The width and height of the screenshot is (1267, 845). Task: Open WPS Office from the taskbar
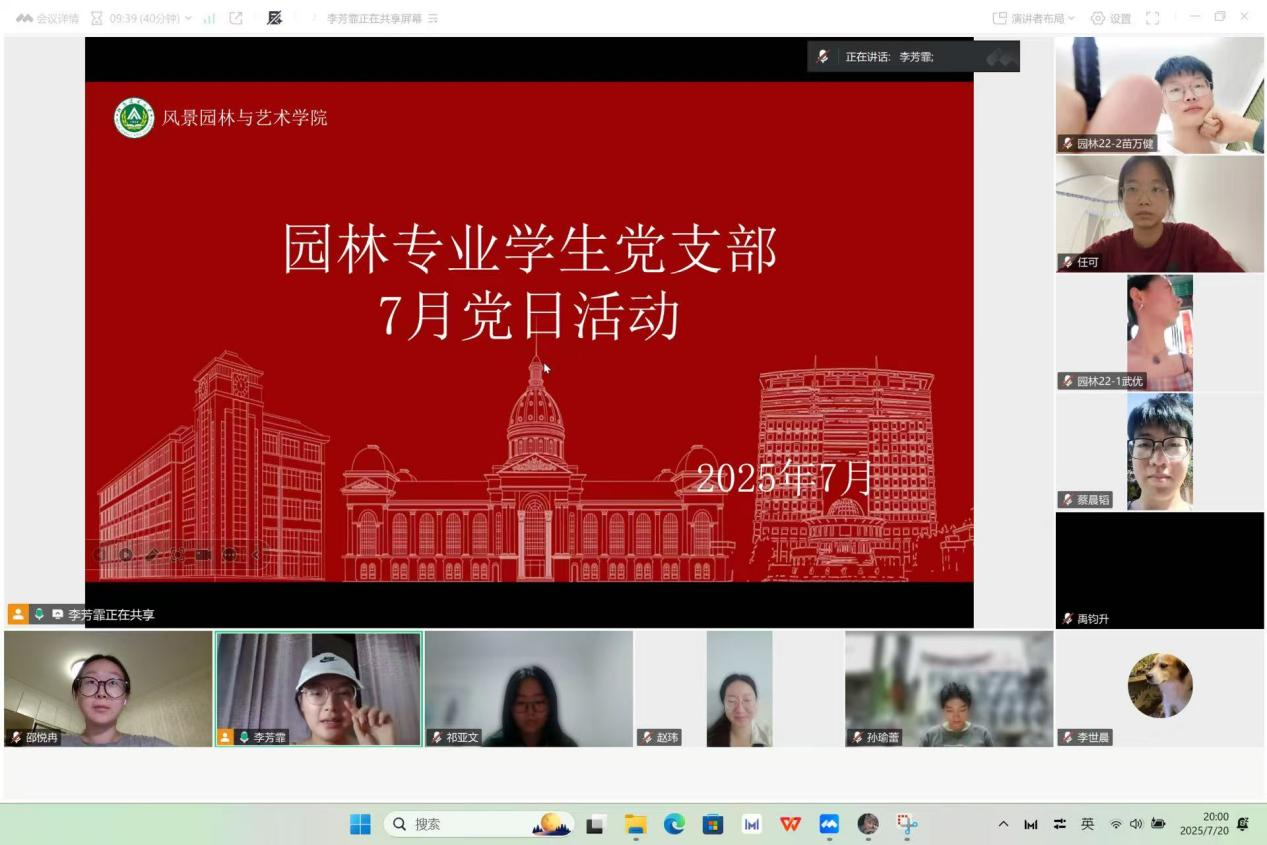point(790,824)
